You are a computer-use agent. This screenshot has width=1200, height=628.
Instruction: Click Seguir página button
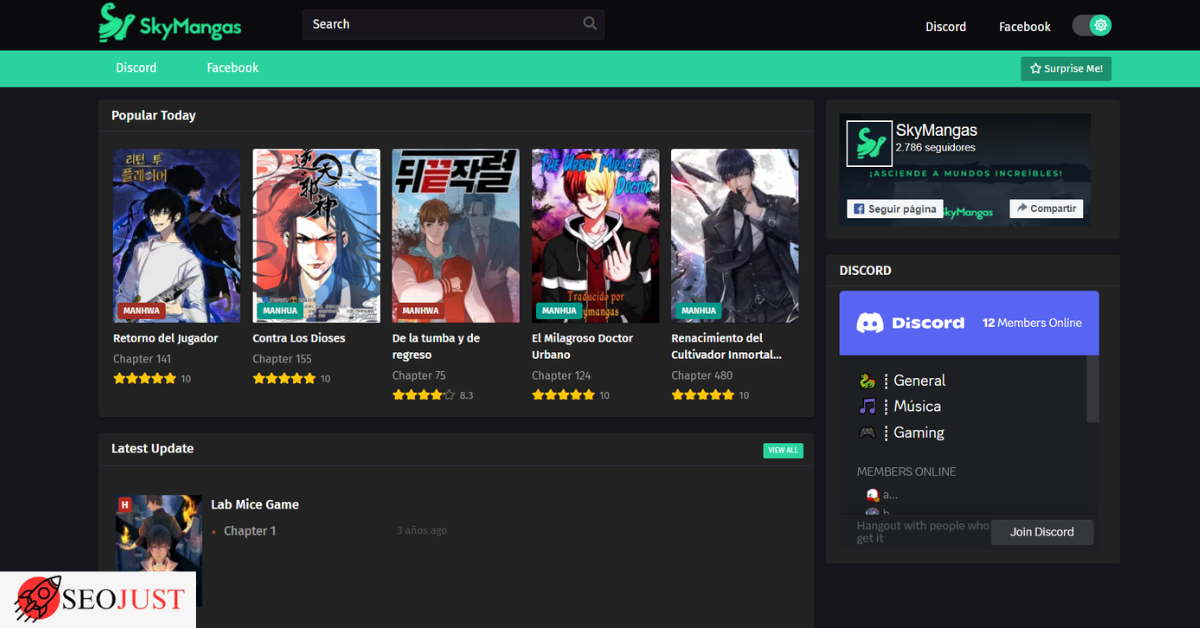click(x=895, y=209)
